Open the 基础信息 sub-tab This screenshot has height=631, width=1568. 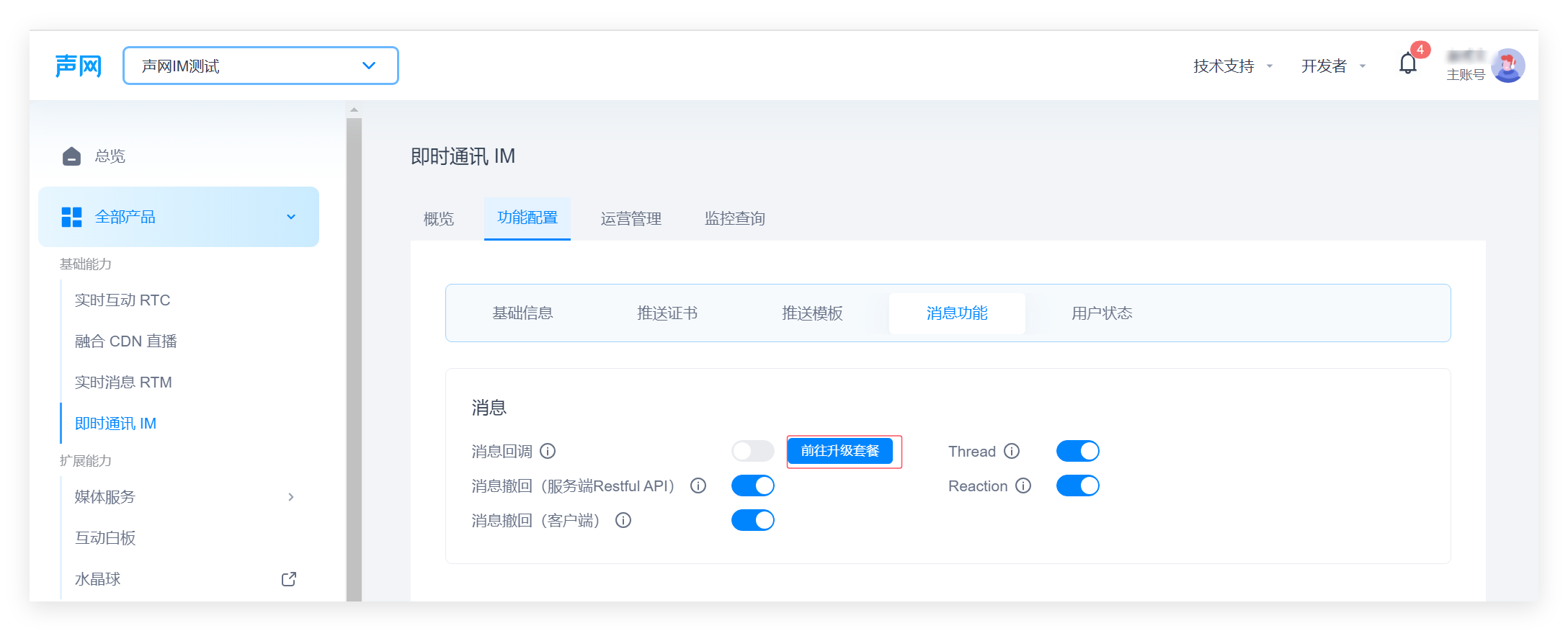click(x=522, y=313)
